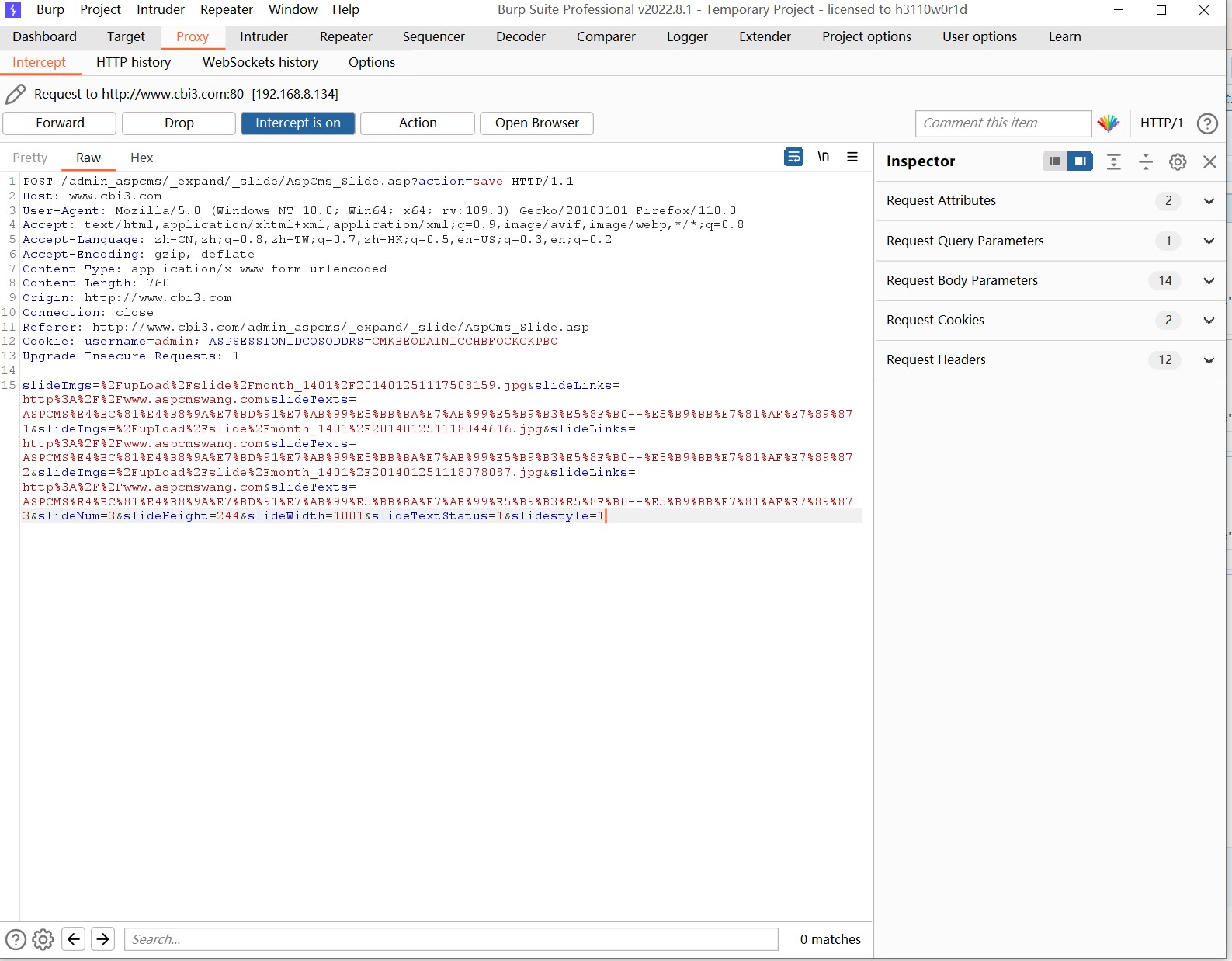Toggle word wrap icon in editor
This screenshot has width=1232, height=961.
pyautogui.click(x=793, y=157)
